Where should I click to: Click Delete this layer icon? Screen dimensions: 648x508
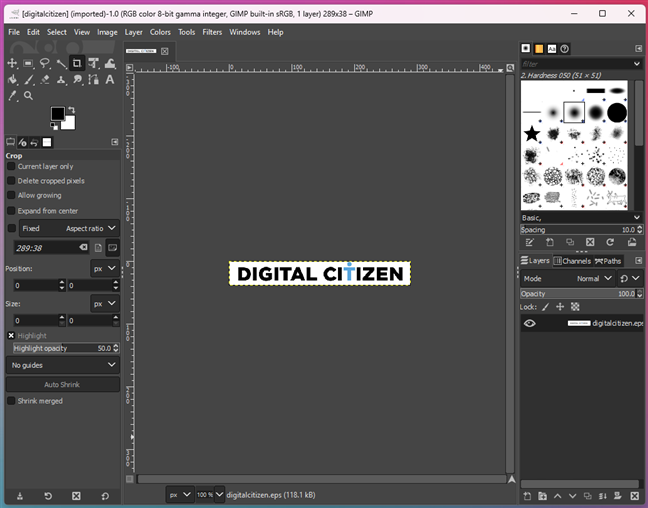click(635, 496)
